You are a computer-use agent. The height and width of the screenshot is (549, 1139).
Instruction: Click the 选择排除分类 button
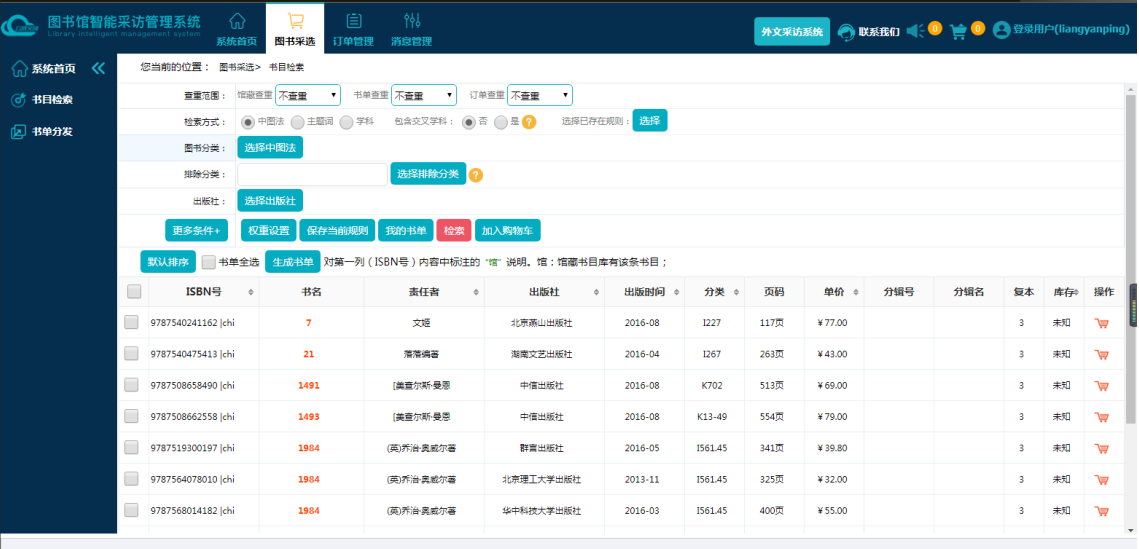[429, 174]
